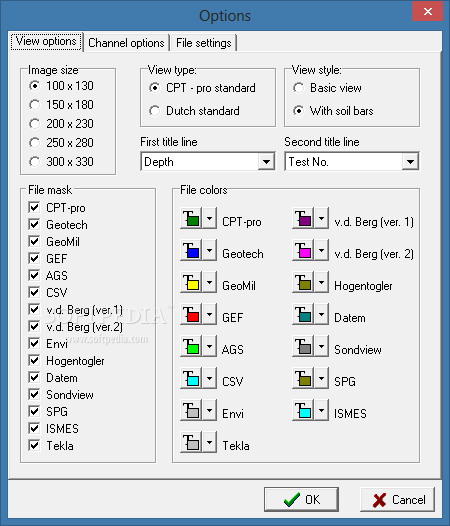
Task: Switch to the File settings tab
Action: (x=204, y=43)
